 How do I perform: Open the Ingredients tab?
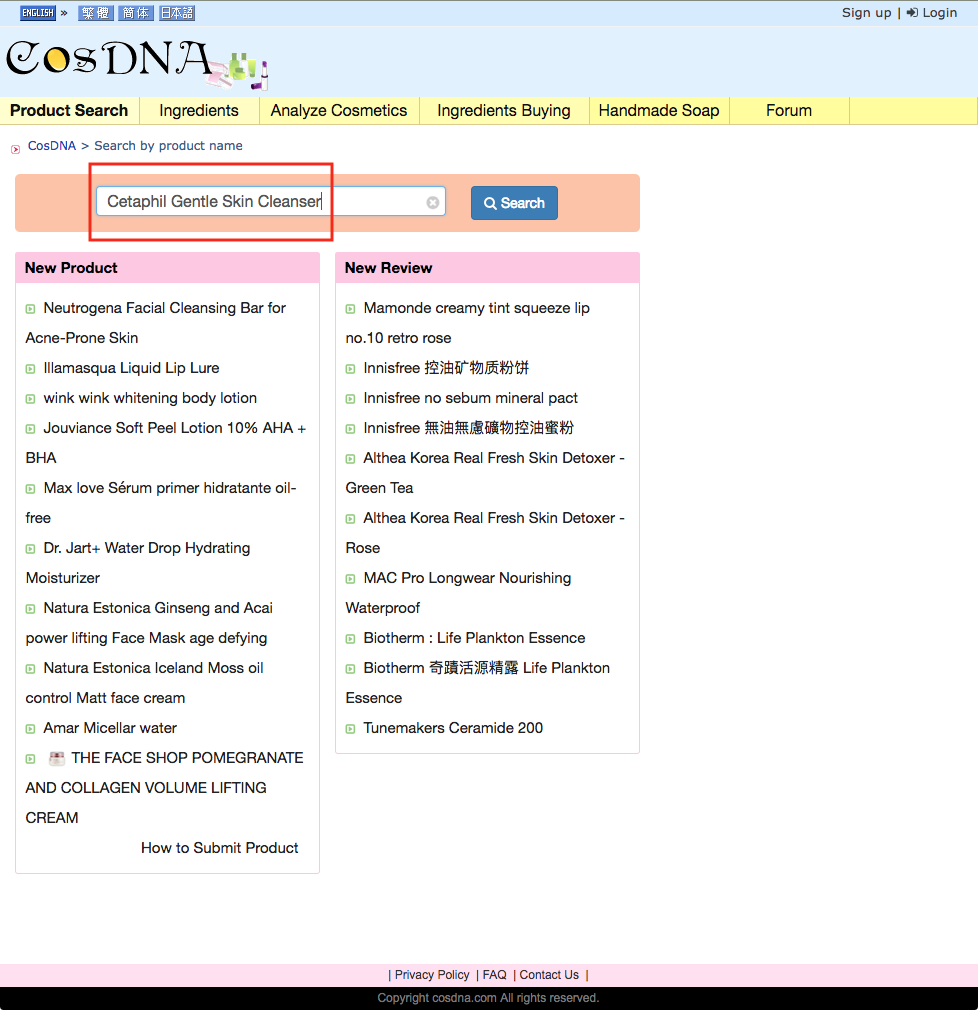[x=199, y=111]
